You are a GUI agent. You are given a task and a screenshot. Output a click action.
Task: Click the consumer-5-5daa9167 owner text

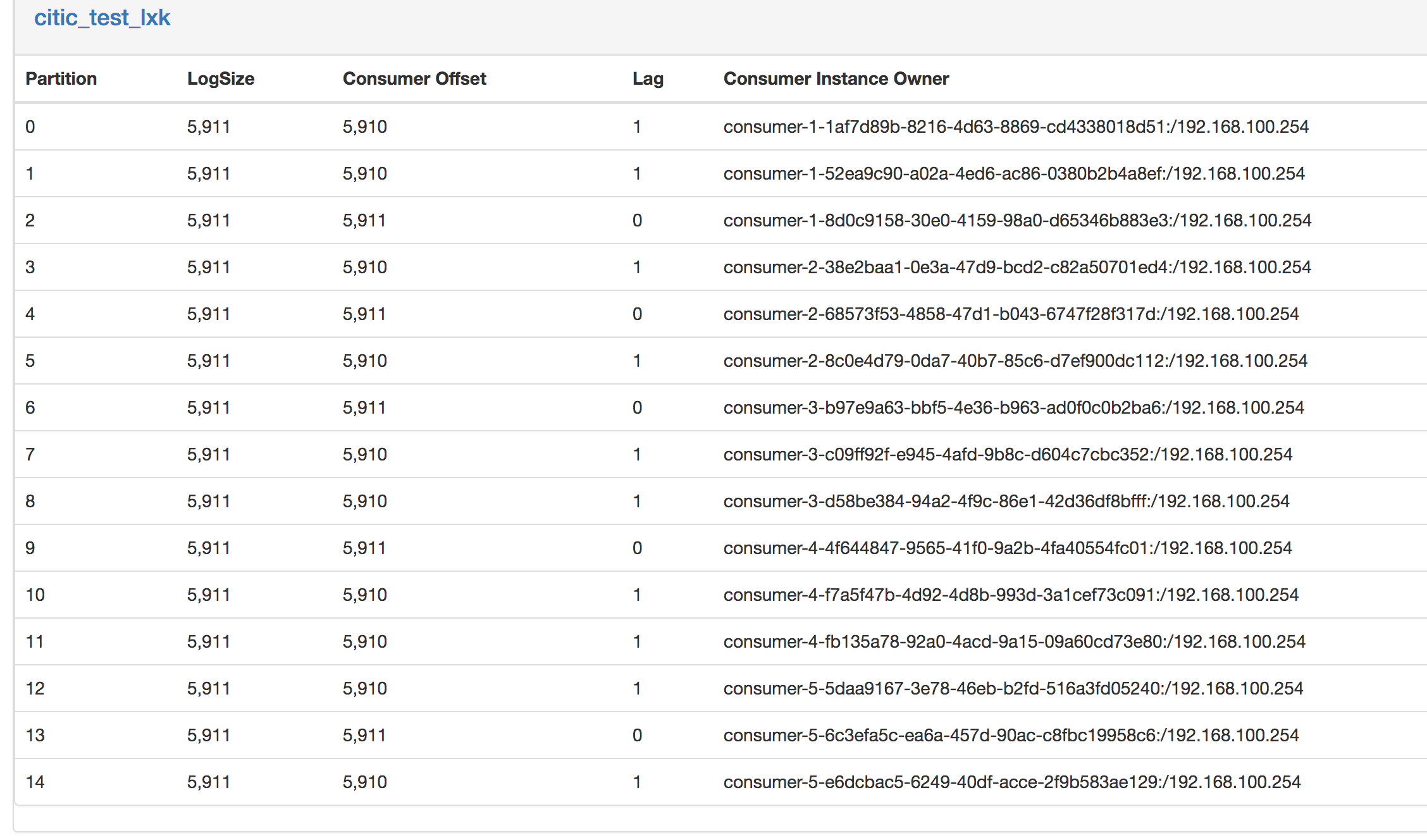pyautogui.click(x=1013, y=688)
